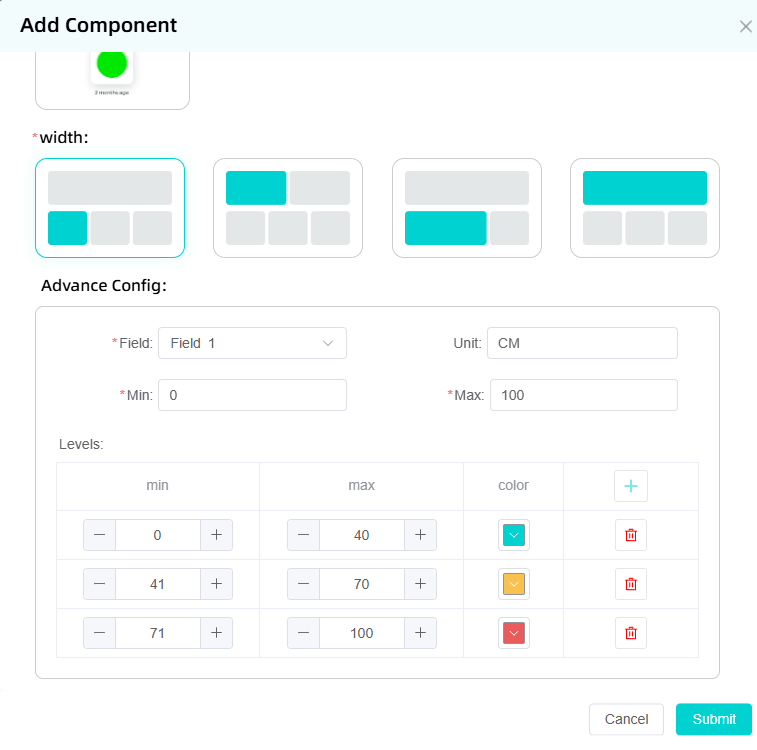Select the full width layout option

tap(645, 208)
